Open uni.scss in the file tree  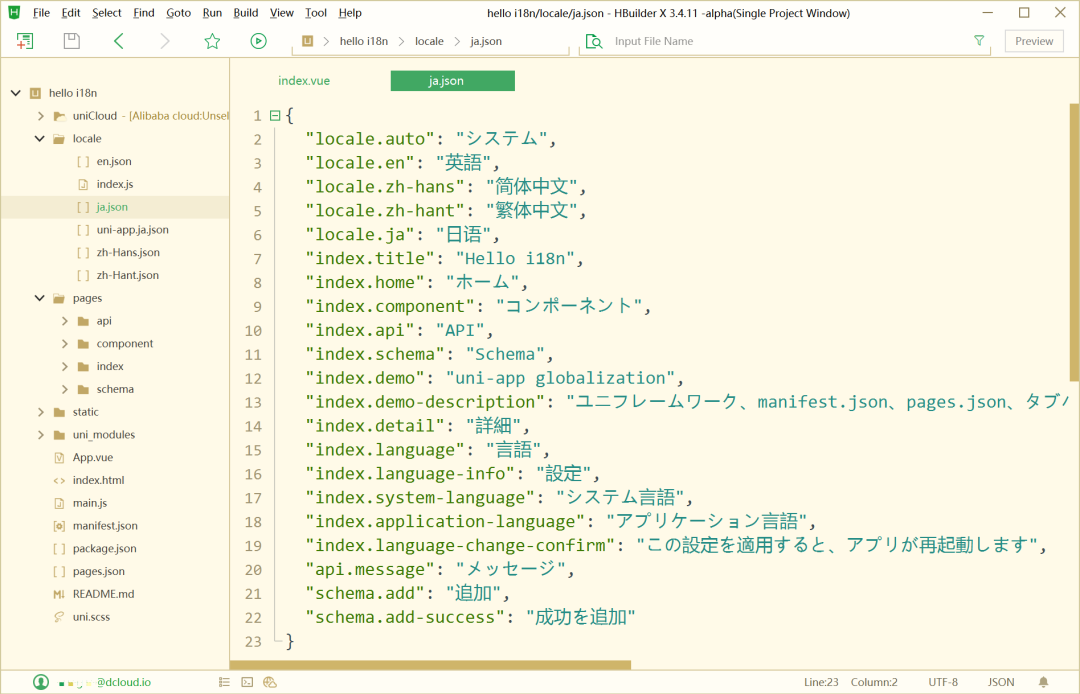[x=92, y=616]
